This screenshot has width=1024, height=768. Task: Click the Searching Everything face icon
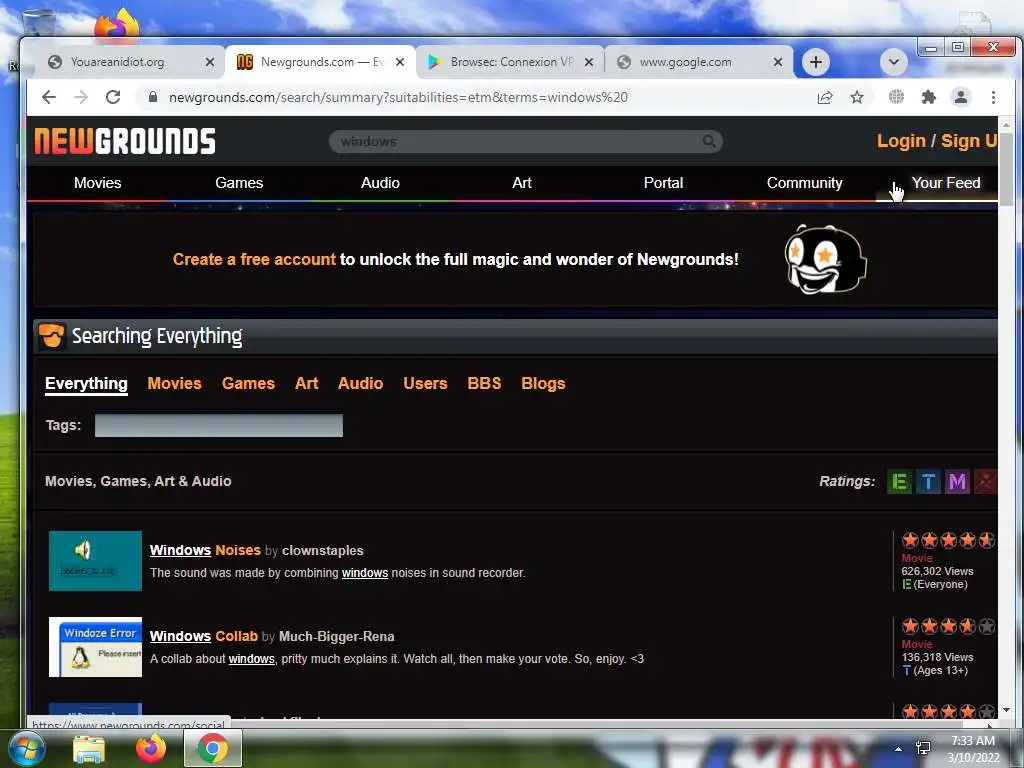[51, 336]
